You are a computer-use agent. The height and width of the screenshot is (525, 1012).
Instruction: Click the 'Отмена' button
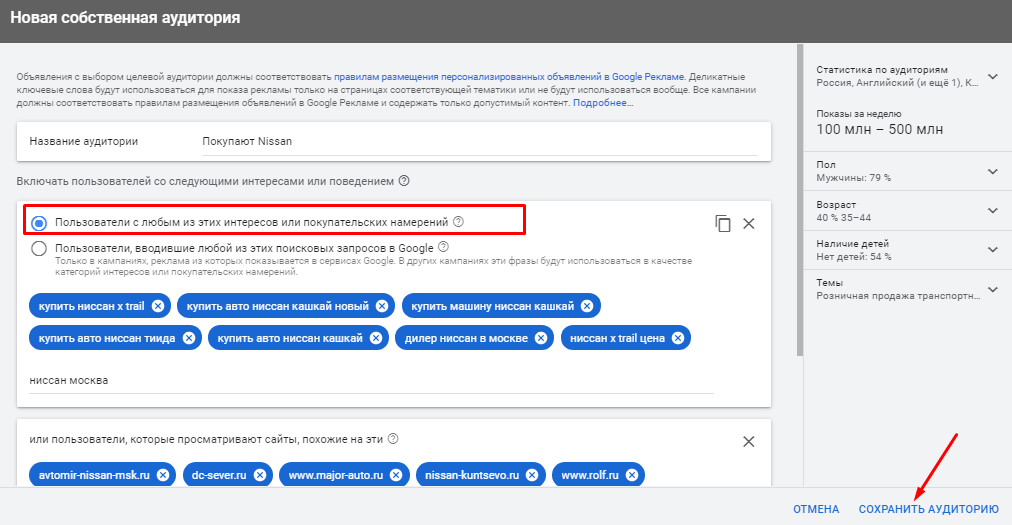(816, 509)
